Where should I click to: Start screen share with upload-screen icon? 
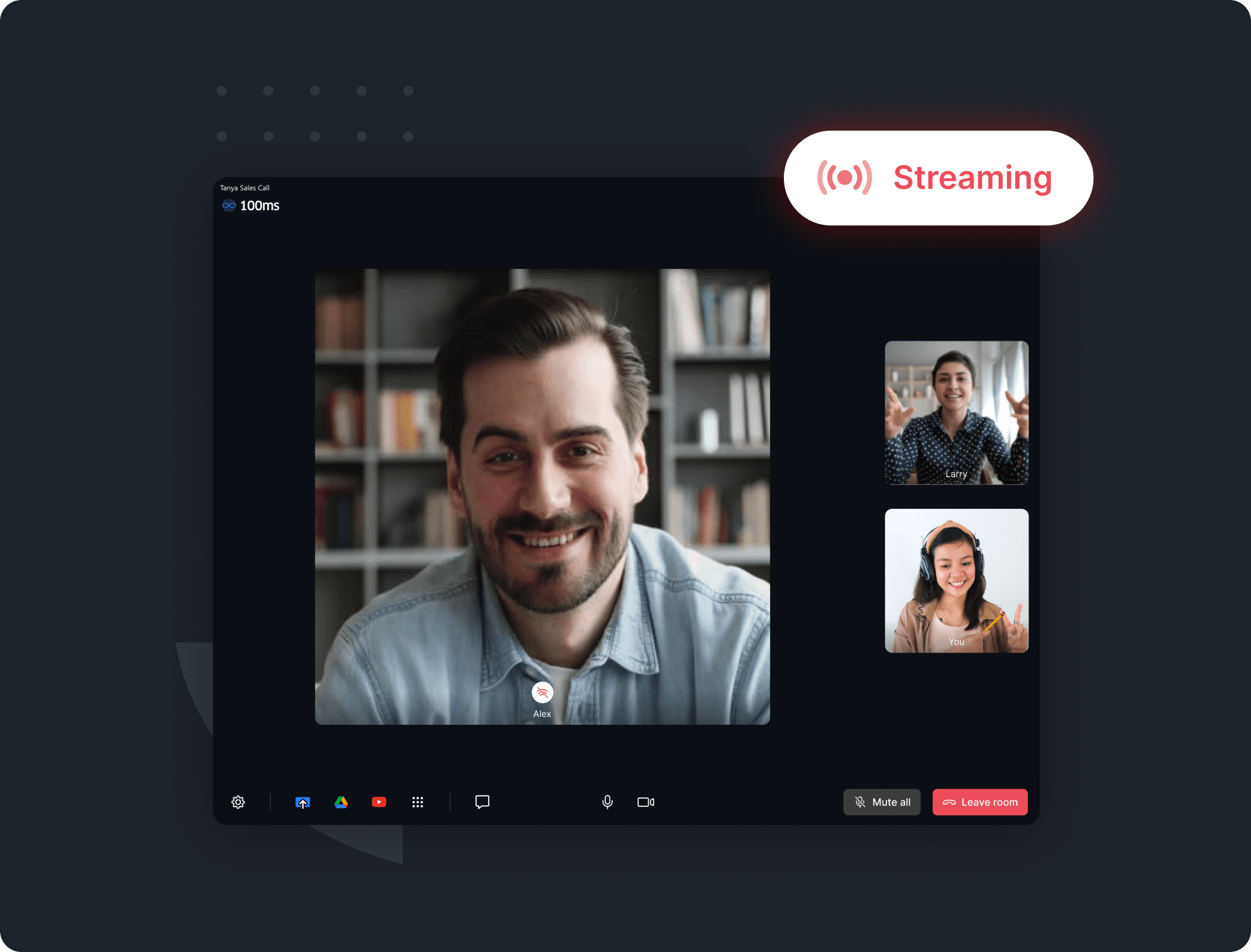[x=302, y=802]
